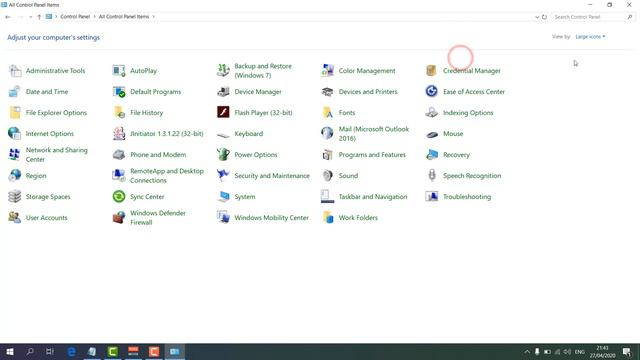Click the Programs and Features icon
Viewport: 640px width, 360px height.
point(327,155)
